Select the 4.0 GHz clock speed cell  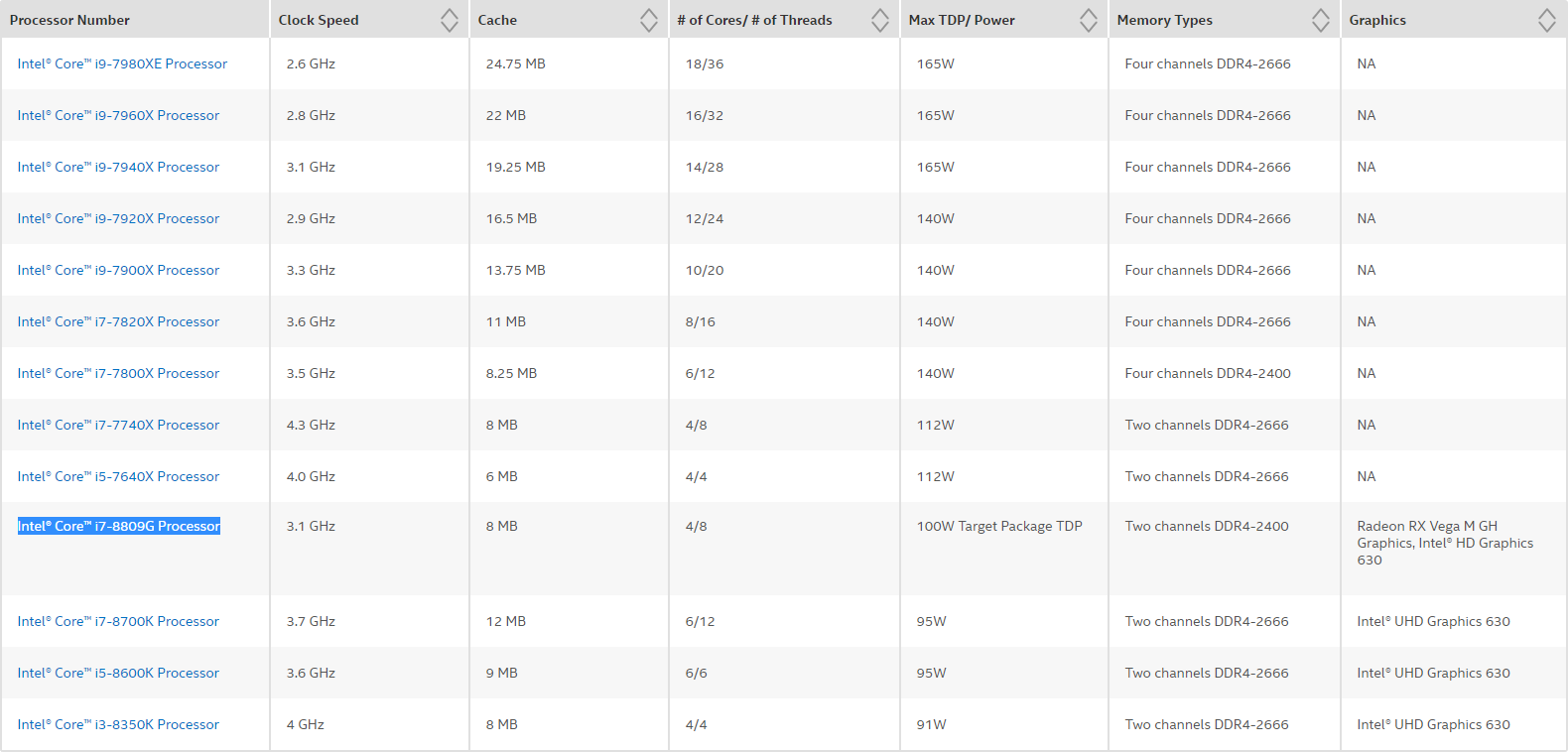click(369, 476)
